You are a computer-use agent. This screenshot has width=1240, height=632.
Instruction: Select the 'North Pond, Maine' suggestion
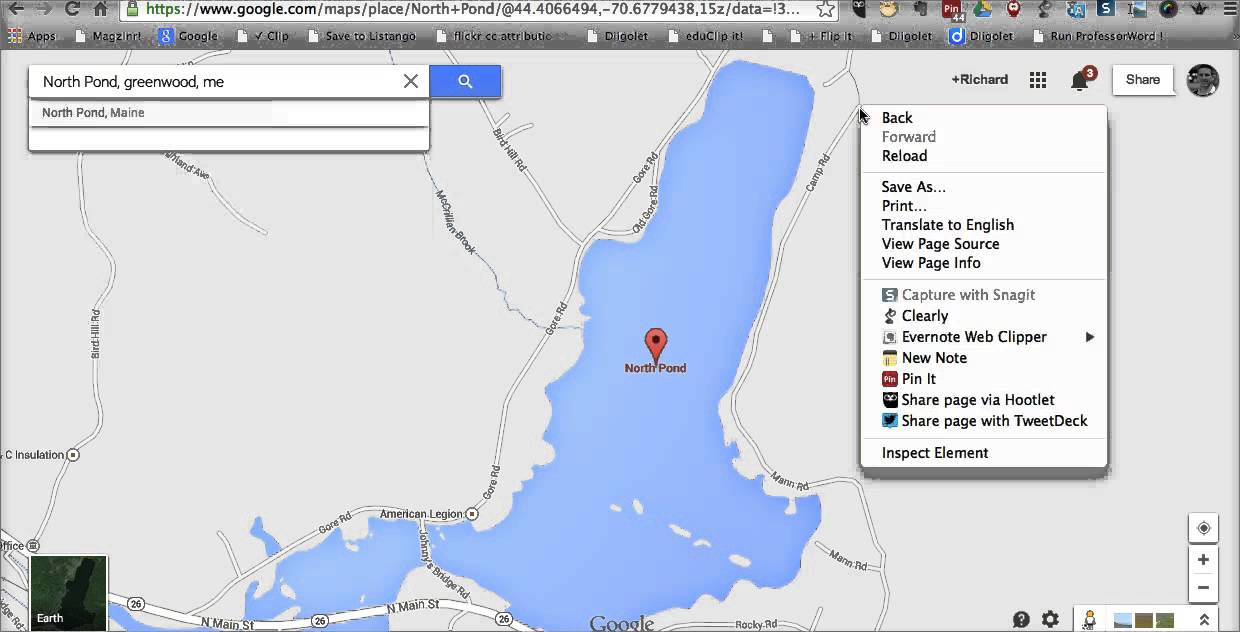point(229,113)
